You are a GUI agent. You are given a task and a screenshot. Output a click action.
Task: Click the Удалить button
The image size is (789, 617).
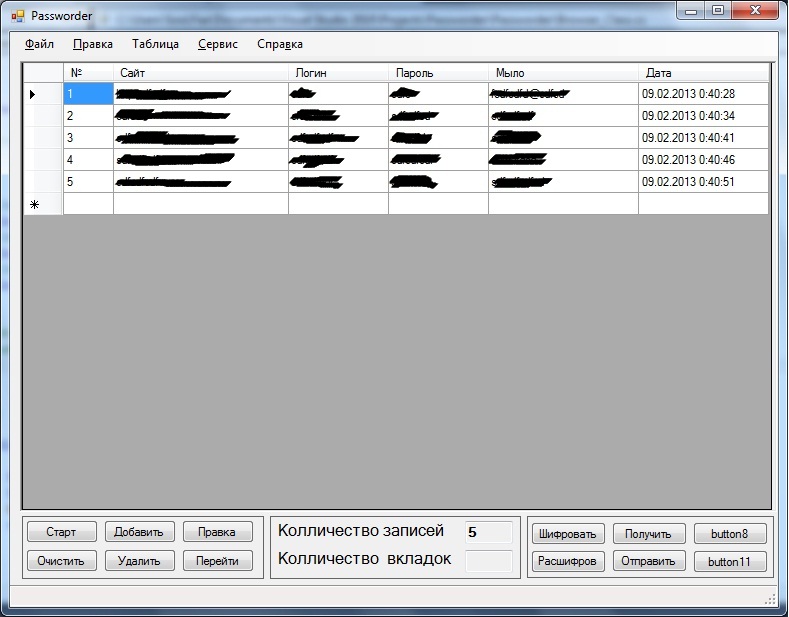point(139,561)
